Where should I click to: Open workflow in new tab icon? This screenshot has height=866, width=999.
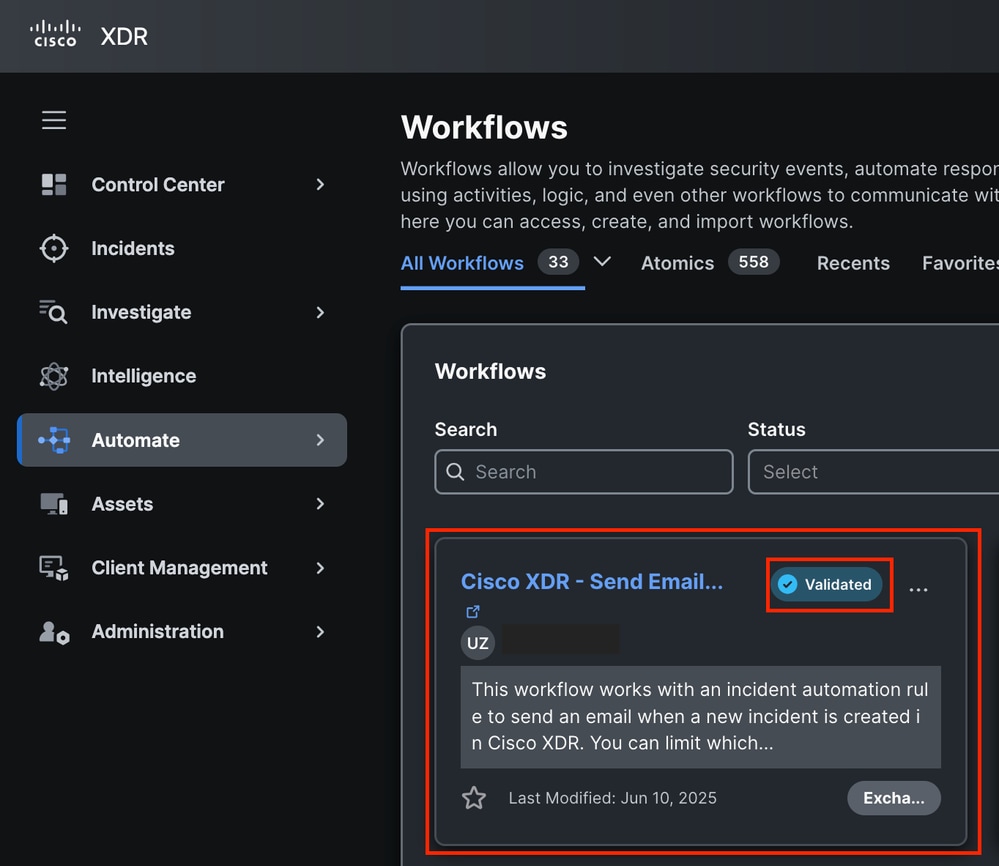(x=473, y=612)
